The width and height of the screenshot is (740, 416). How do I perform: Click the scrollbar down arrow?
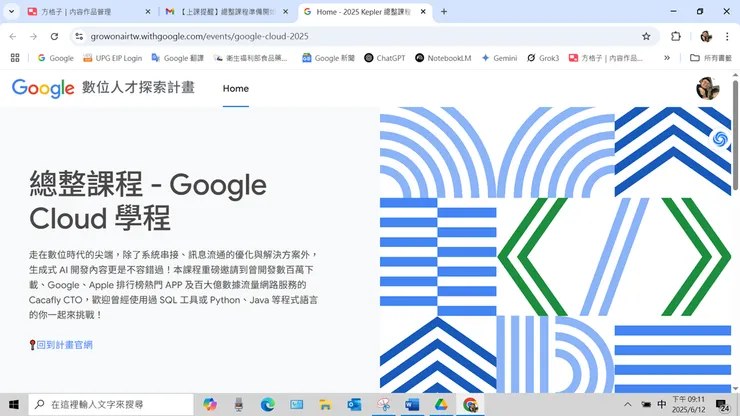735,388
